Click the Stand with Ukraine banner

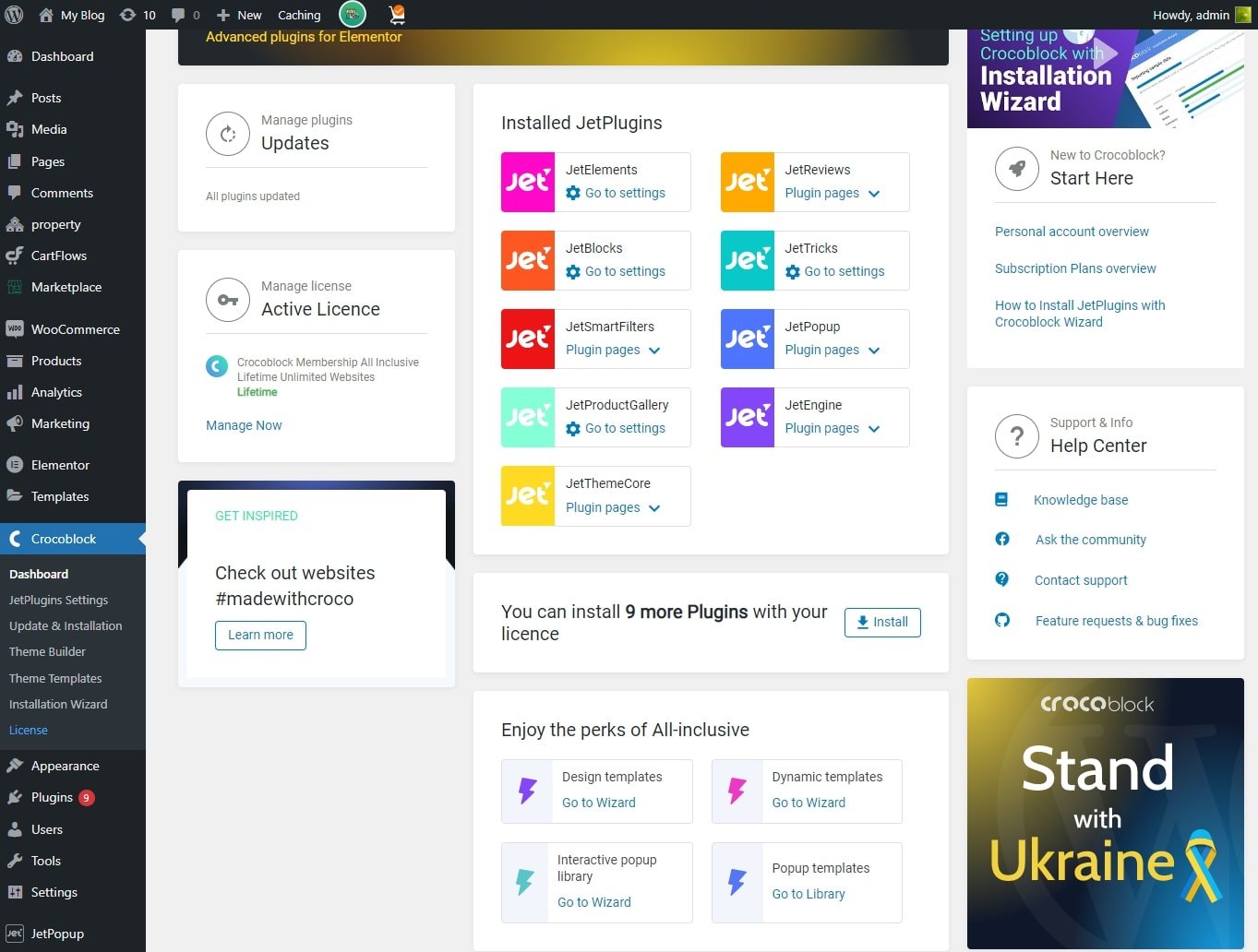(x=1106, y=814)
